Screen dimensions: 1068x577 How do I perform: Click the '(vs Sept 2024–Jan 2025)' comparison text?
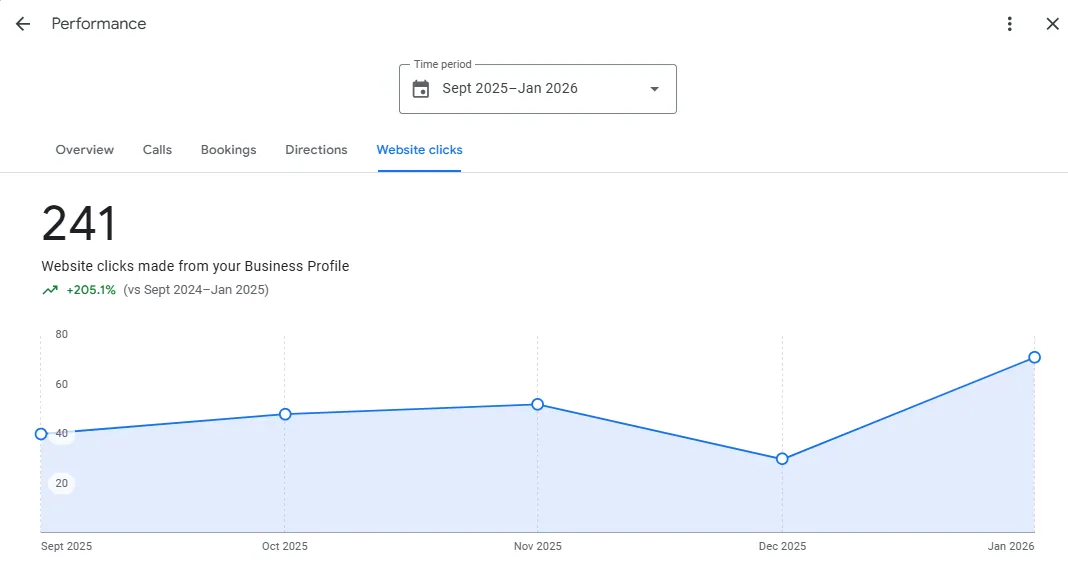pos(196,290)
